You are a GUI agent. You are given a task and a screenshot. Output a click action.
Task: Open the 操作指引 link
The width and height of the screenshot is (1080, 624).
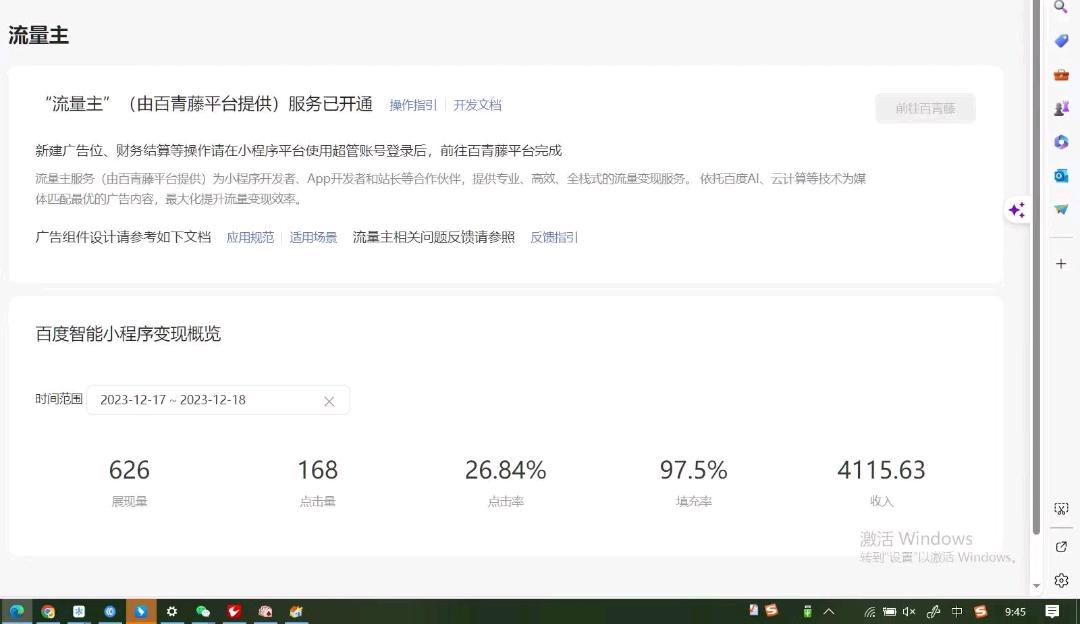[413, 105]
